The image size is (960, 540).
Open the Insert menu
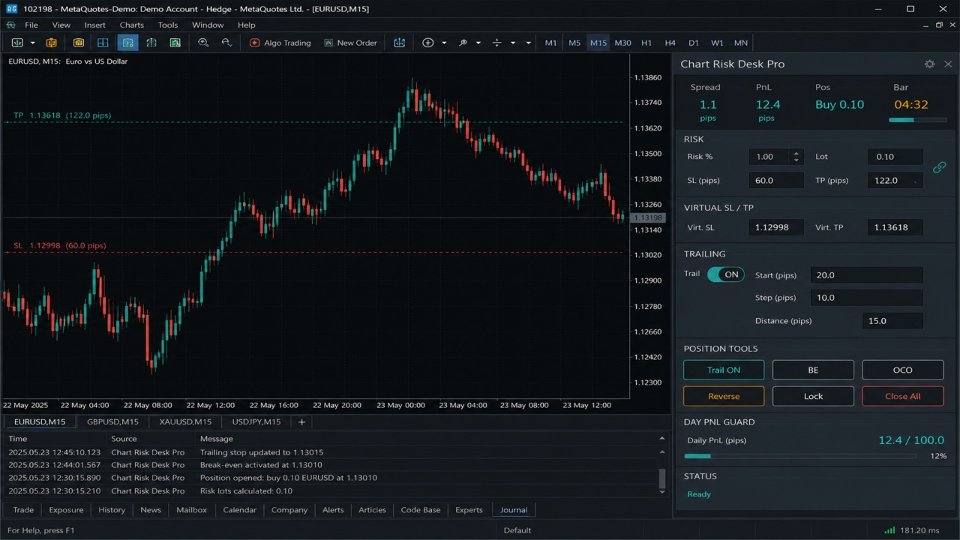(x=95, y=25)
